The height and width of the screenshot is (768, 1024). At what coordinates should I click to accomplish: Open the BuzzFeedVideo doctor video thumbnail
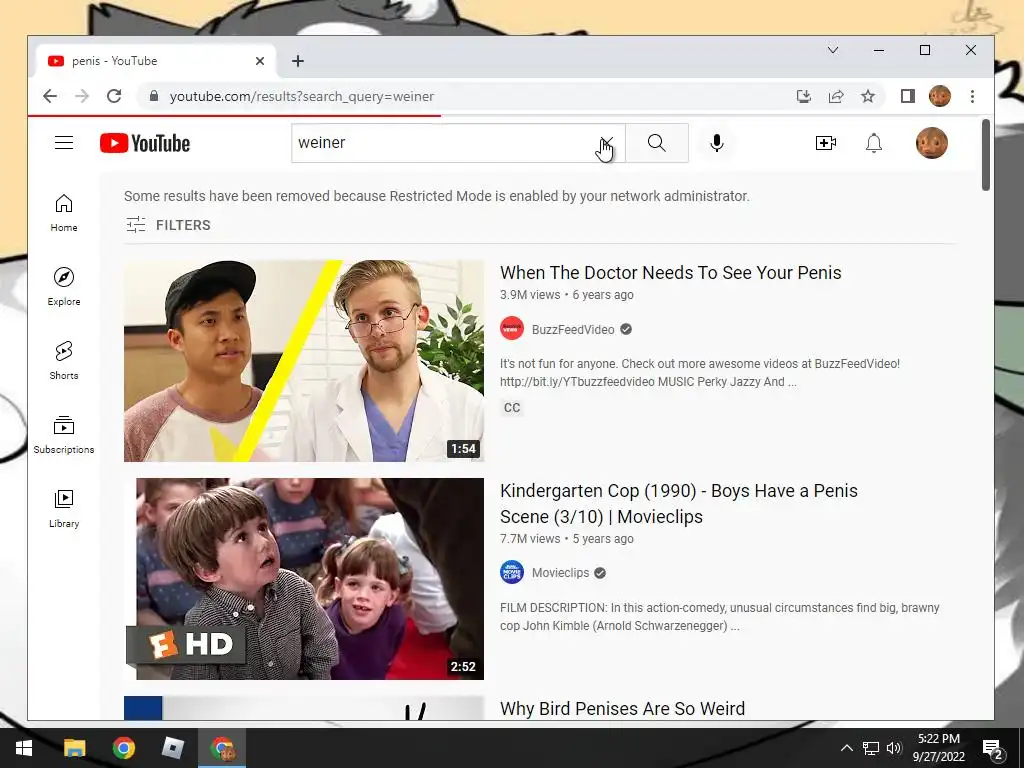pyautogui.click(x=304, y=360)
